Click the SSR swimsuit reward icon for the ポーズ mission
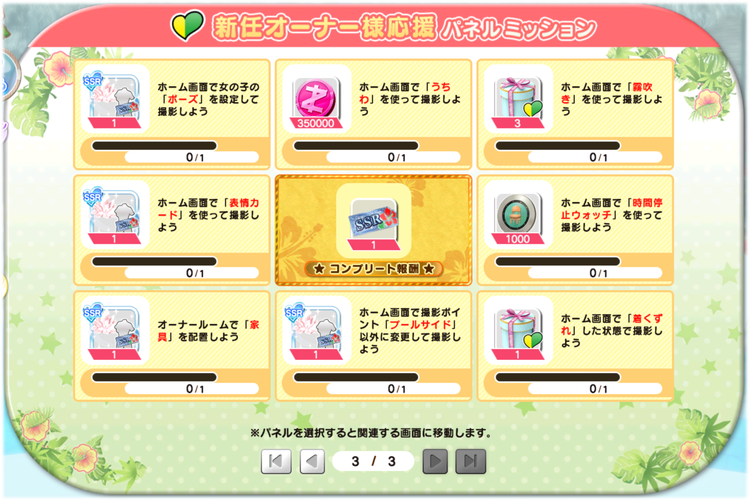 point(115,99)
